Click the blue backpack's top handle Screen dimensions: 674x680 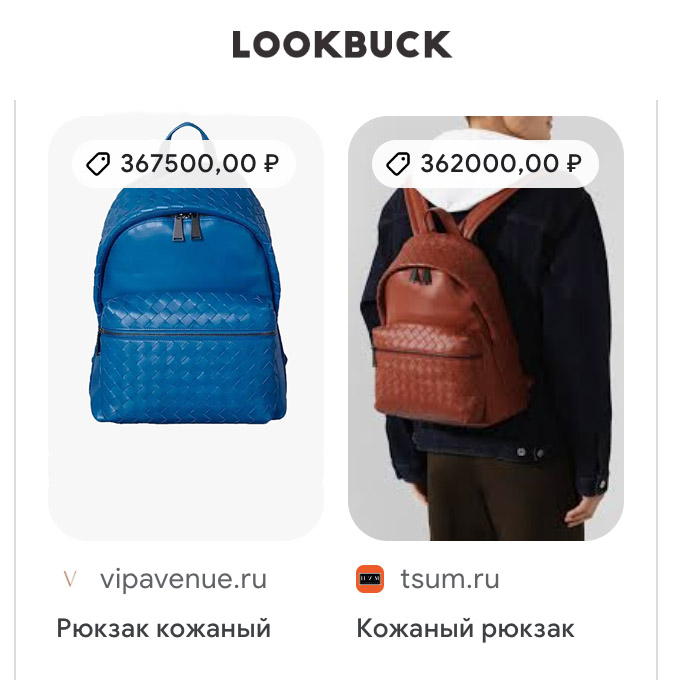pos(187,131)
